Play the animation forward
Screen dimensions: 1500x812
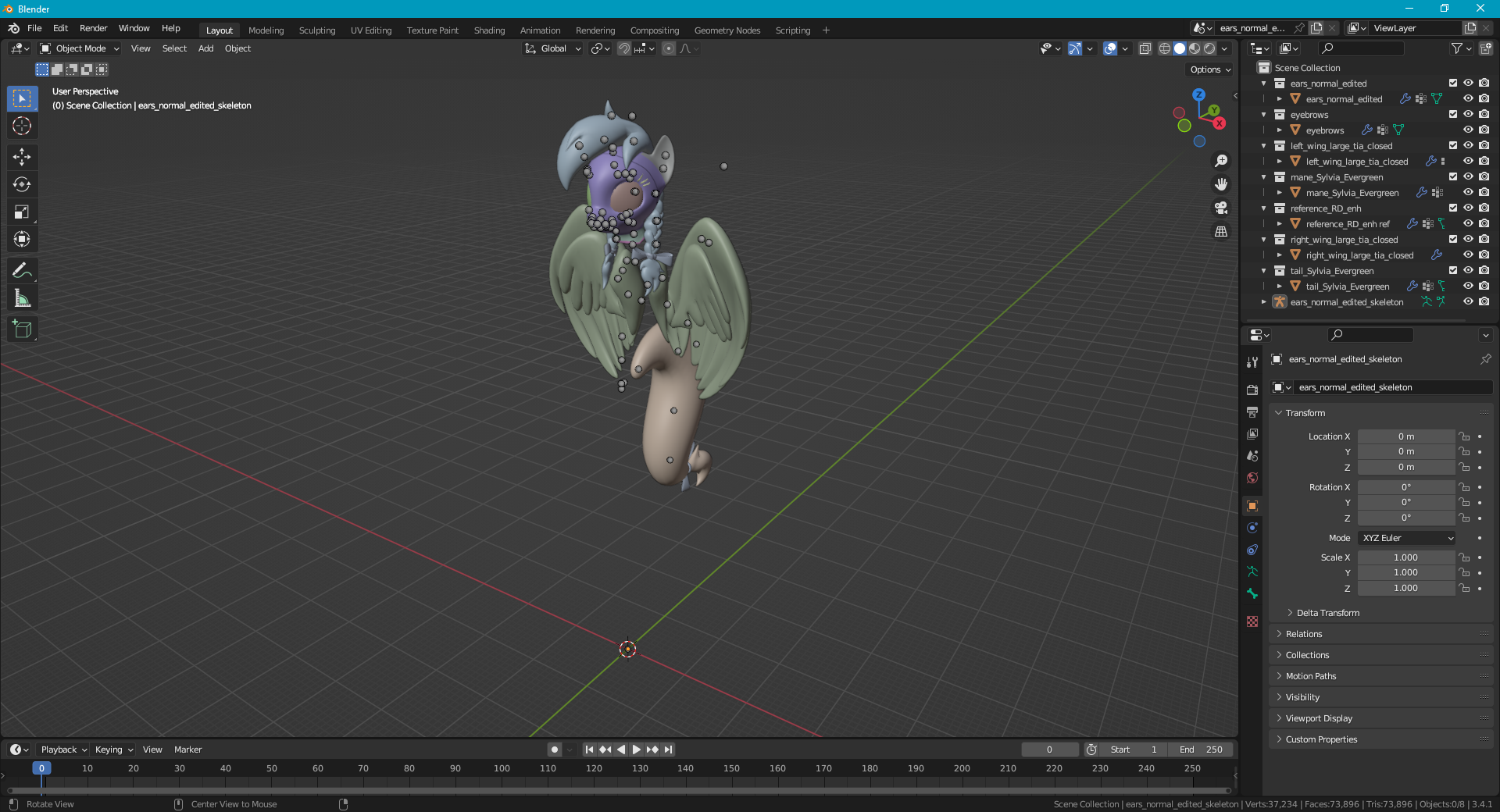pos(637,750)
